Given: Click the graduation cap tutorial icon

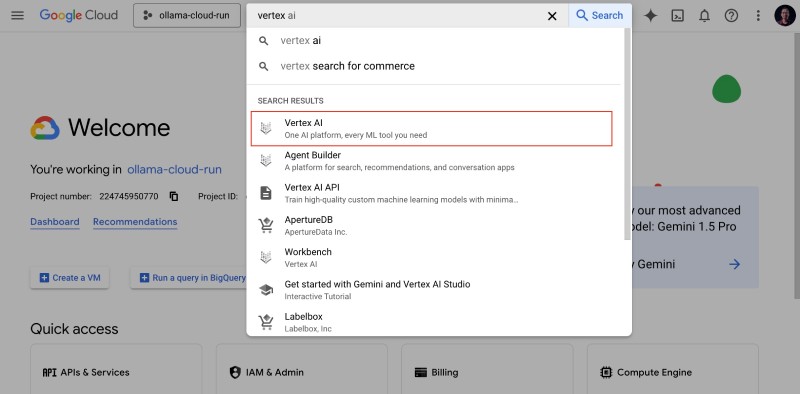Looking at the screenshot, I should pyautogui.click(x=266, y=290).
